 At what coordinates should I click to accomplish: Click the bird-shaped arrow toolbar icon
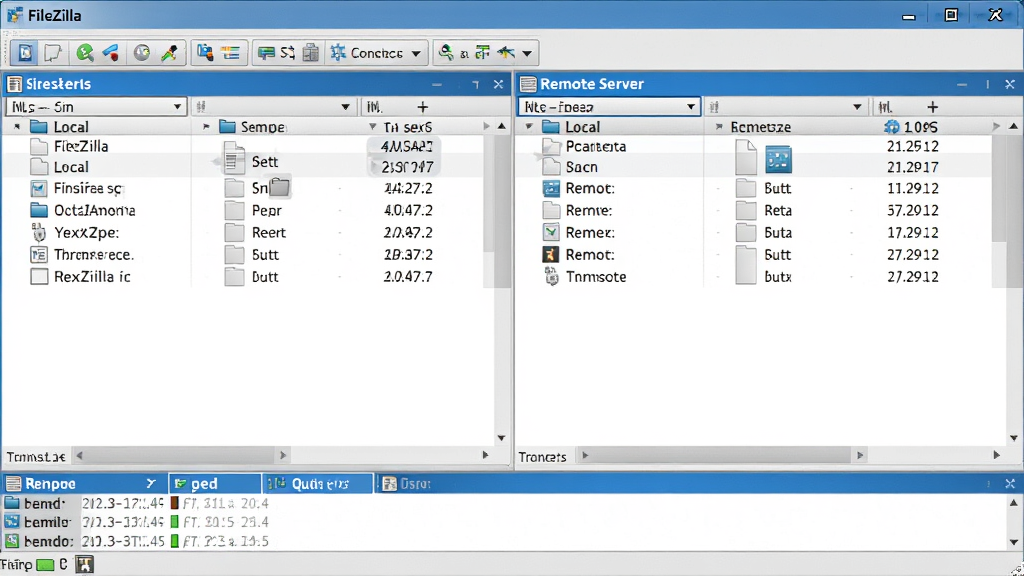pos(506,53)
